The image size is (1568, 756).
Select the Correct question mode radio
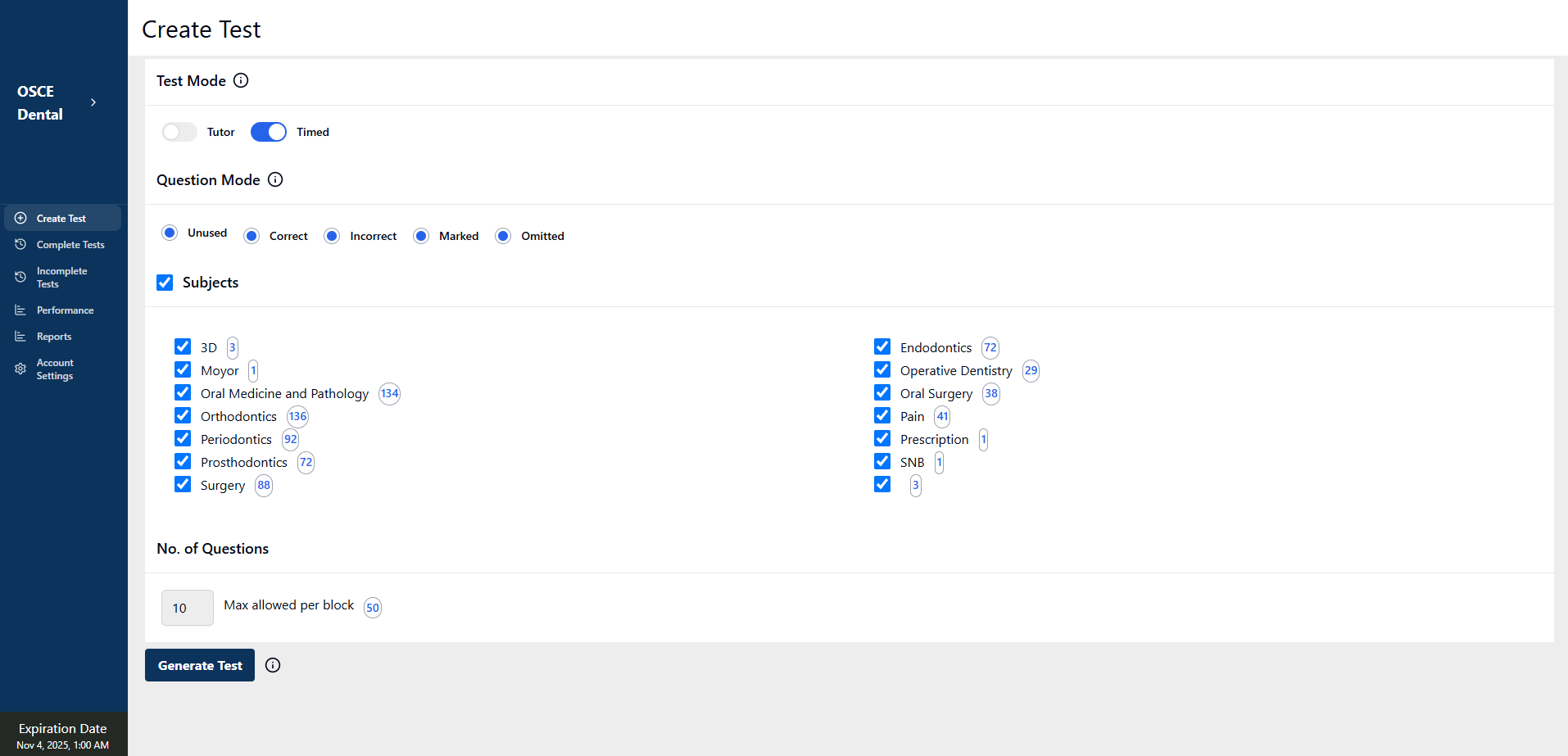tap(252, 236)
